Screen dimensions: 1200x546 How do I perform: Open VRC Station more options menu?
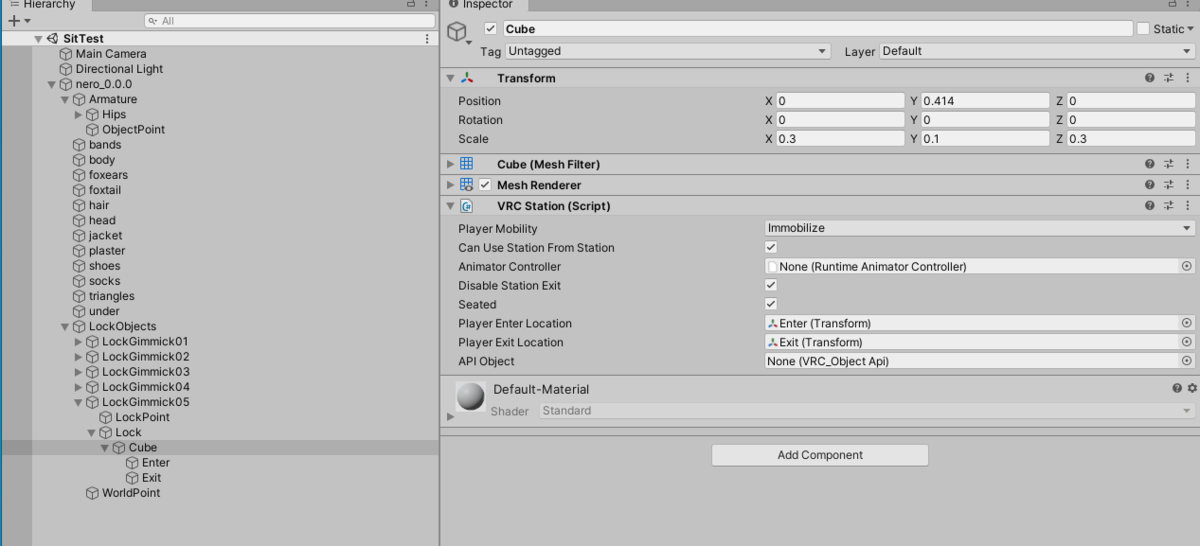[1188, 206]
